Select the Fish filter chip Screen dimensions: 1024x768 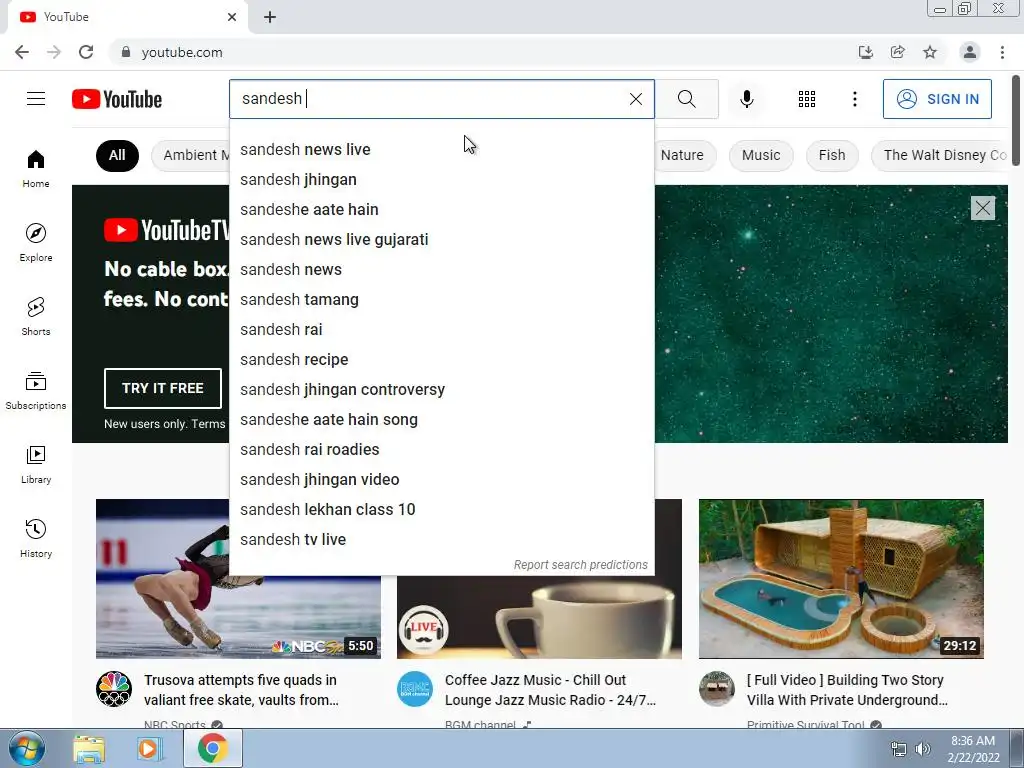click(x=832, y=155)
